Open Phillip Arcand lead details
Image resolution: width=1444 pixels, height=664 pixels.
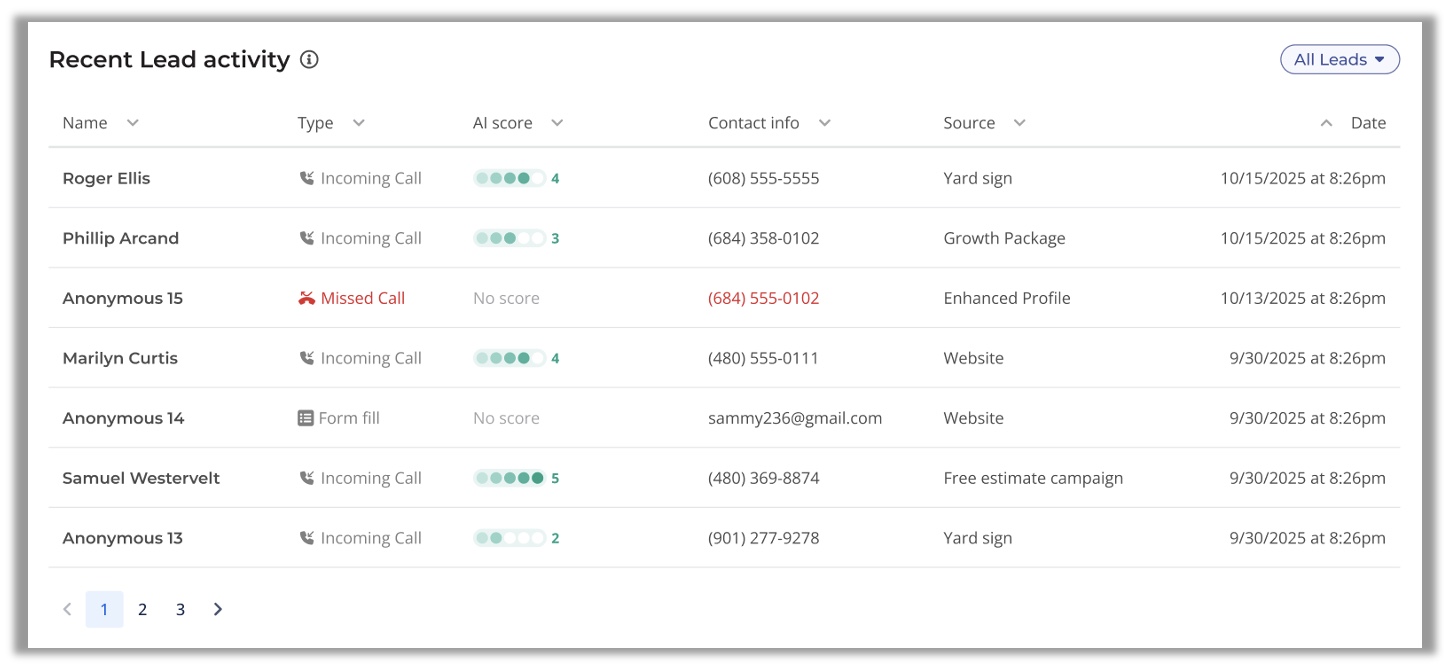120,238
